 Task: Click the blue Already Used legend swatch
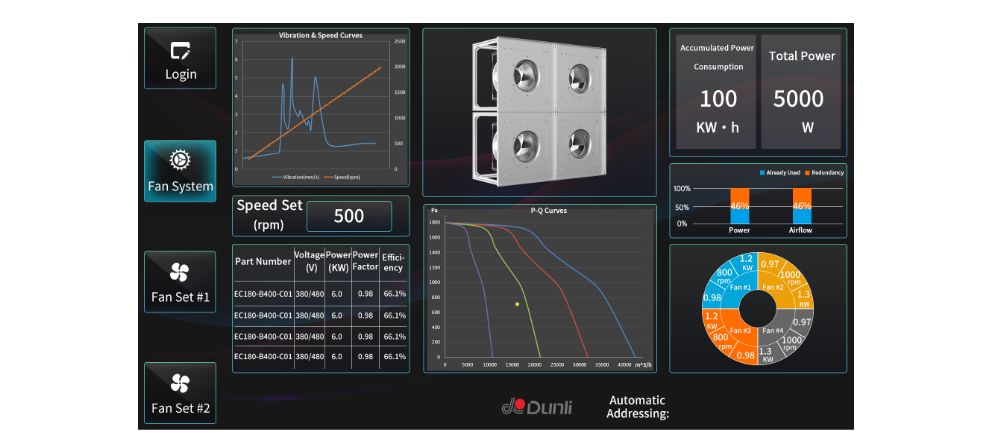[x=763, y=173]
